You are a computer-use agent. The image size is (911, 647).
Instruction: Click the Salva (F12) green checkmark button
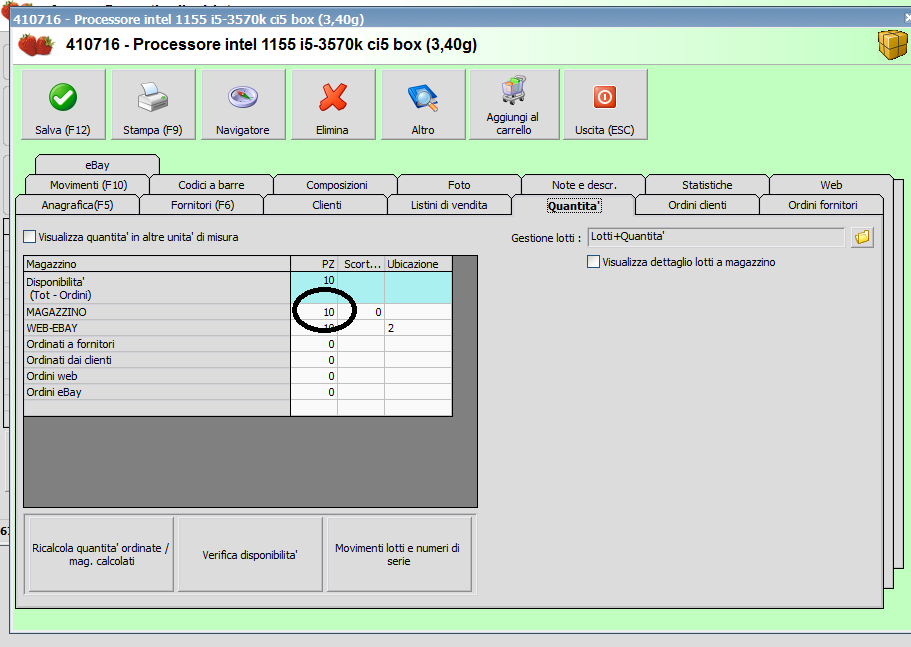[63, 105]
